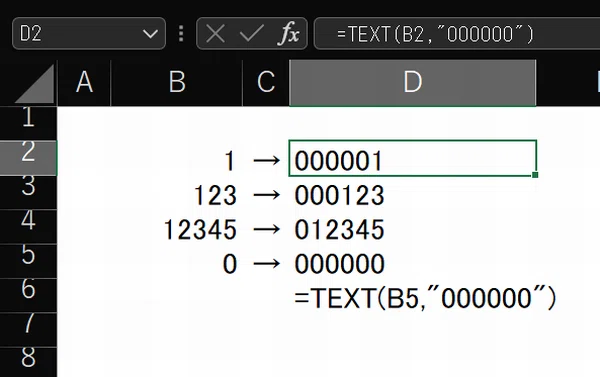
Task: Click the cell showing =TEXT(B5 formula text
Action: coord(412,298)
